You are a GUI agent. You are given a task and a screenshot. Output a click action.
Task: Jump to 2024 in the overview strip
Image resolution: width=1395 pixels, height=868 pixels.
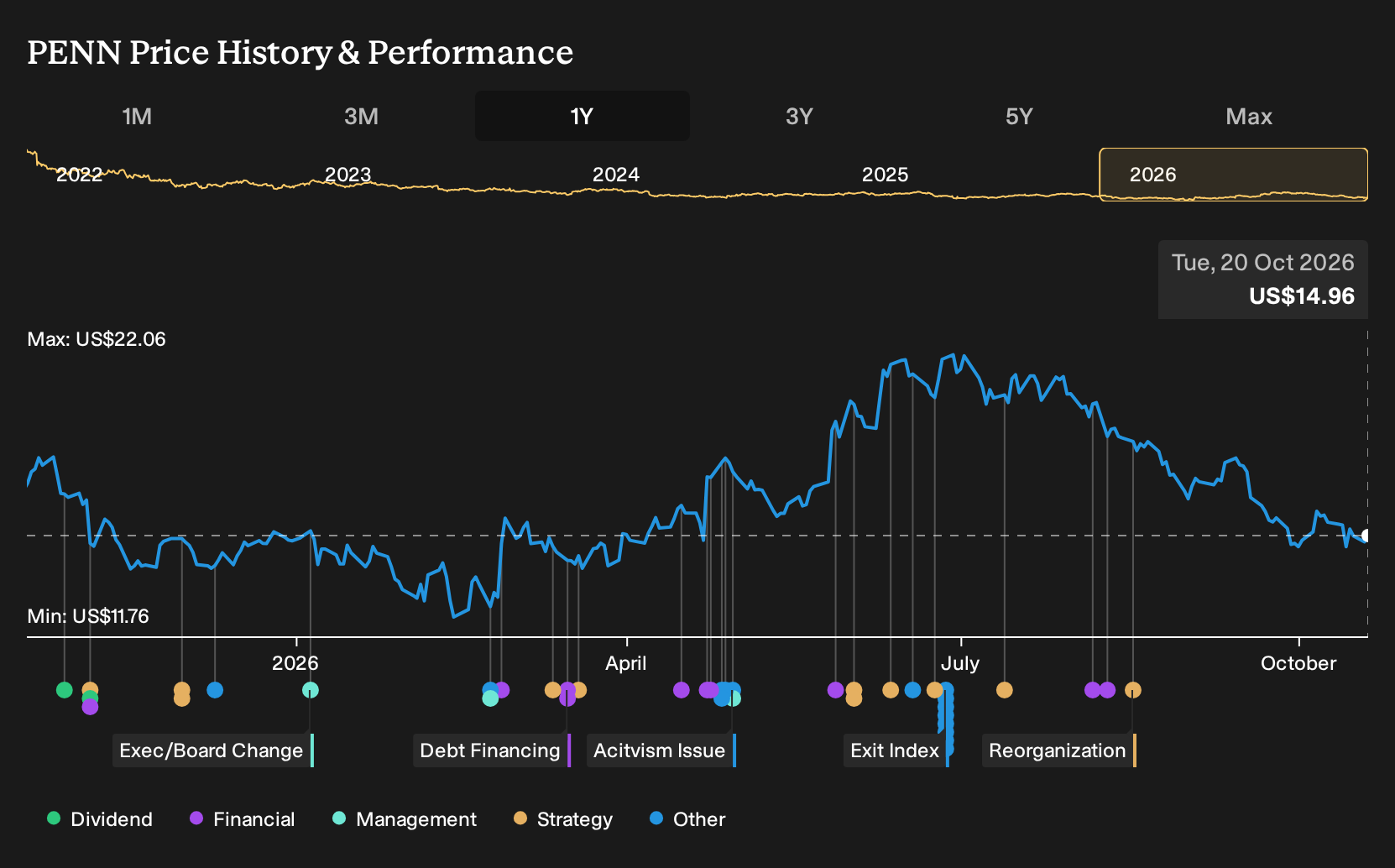[x=616, y=175]
